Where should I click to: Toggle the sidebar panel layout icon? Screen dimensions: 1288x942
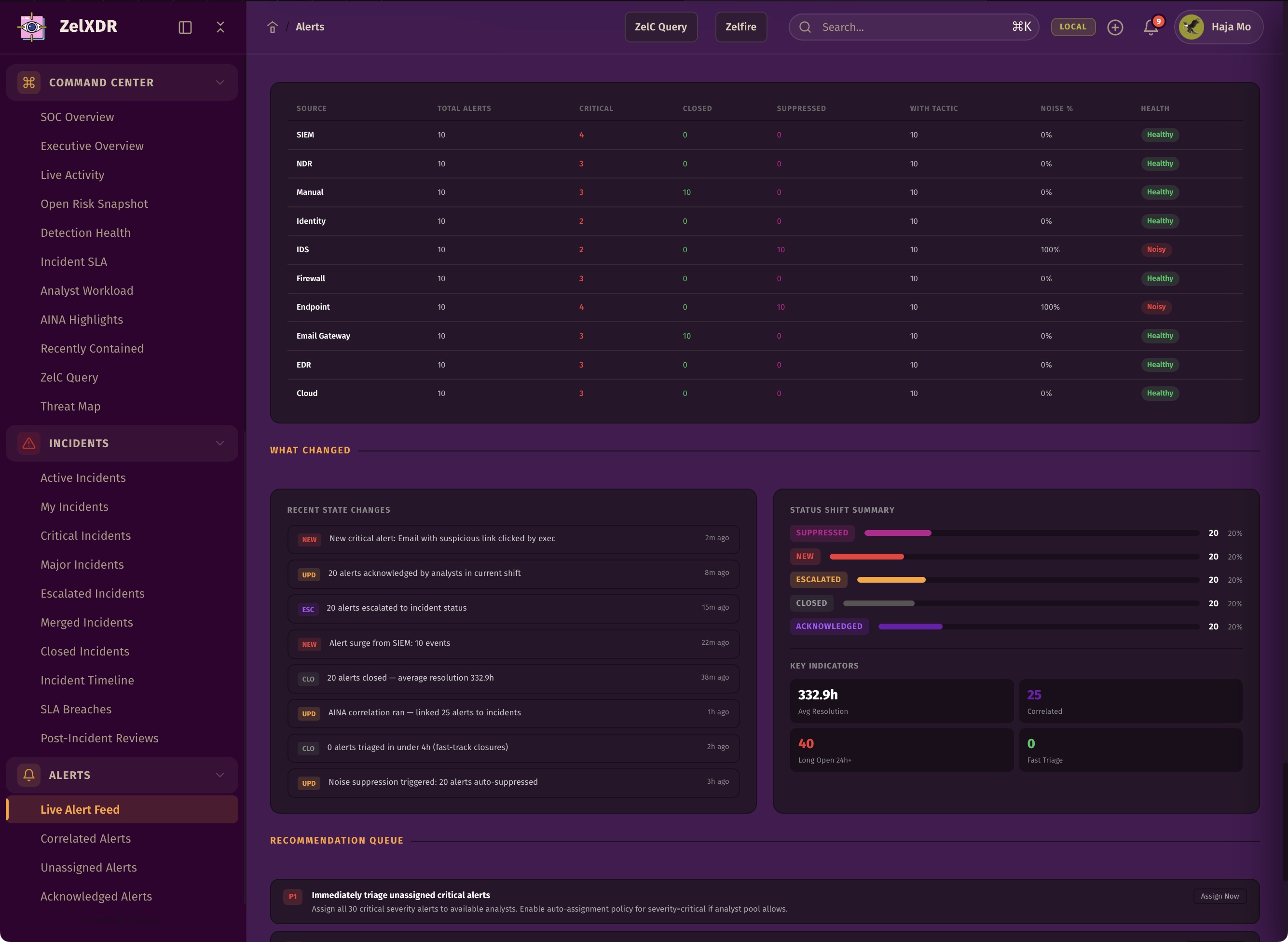point(185,27)
